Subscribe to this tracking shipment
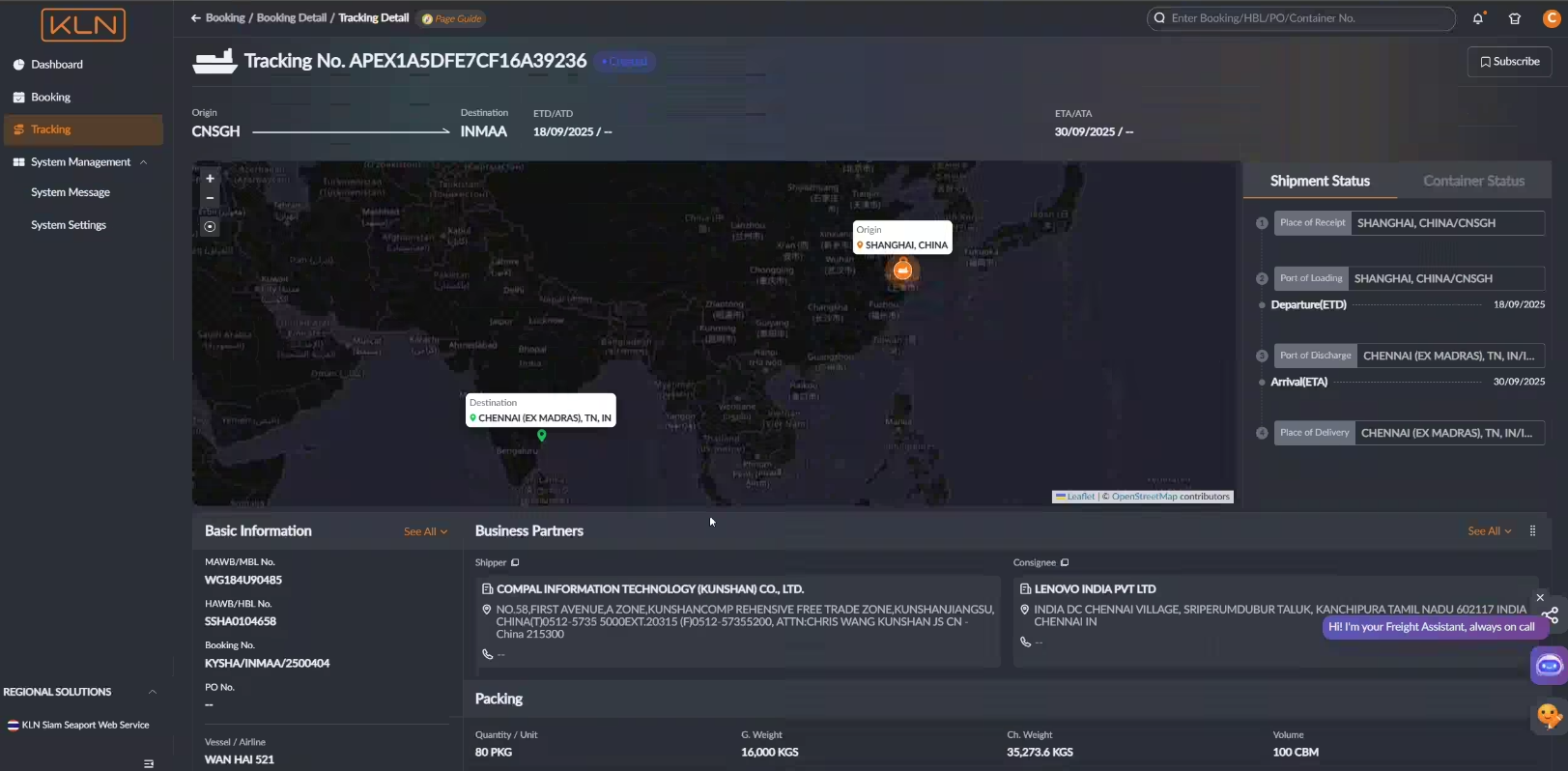 (1509, 62)
